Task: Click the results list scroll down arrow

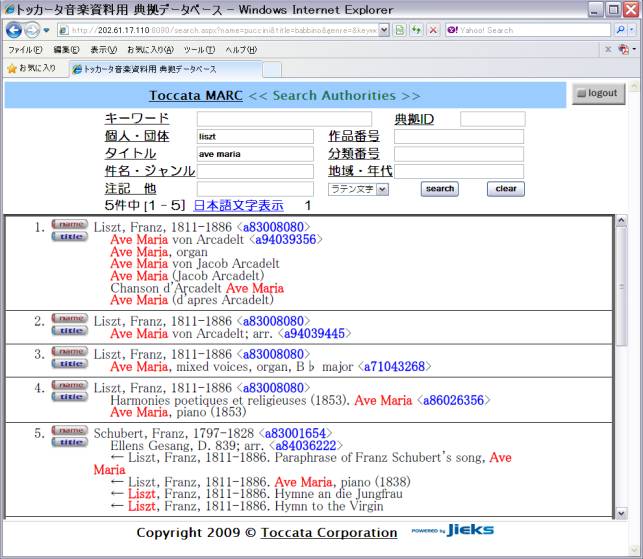Action: 621,513
